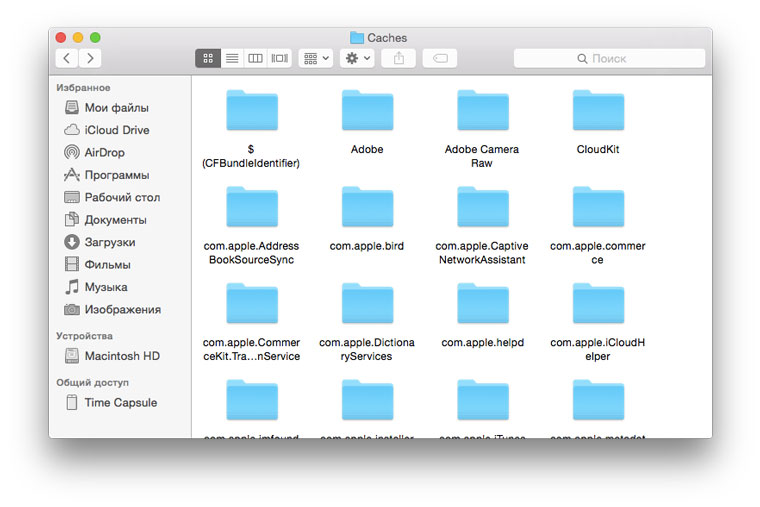This screenshot has height=507, width=760.
Task: Open the item arrangement dropdown
Action: tap(315, 59)
